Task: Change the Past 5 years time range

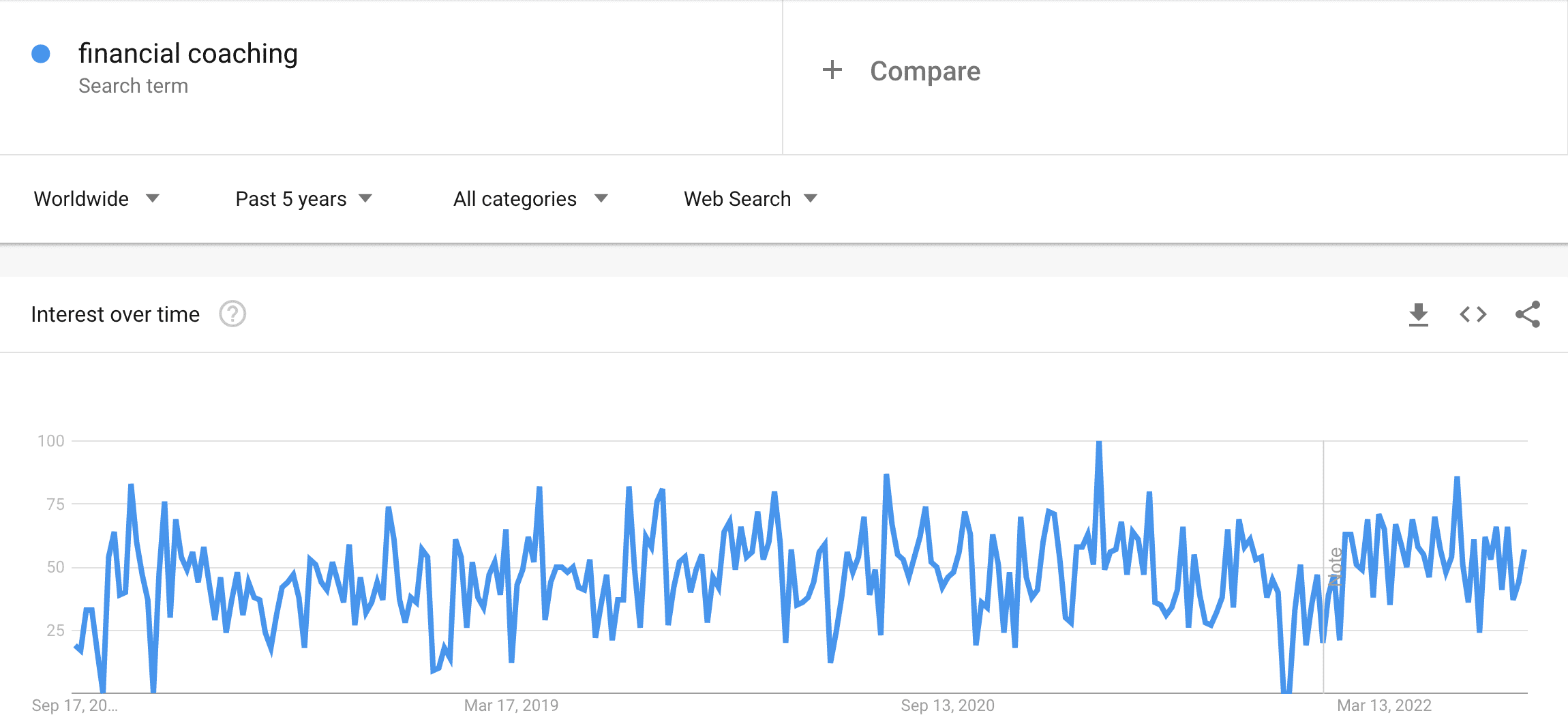Action: pyautogui.click(x=303, y=198)
